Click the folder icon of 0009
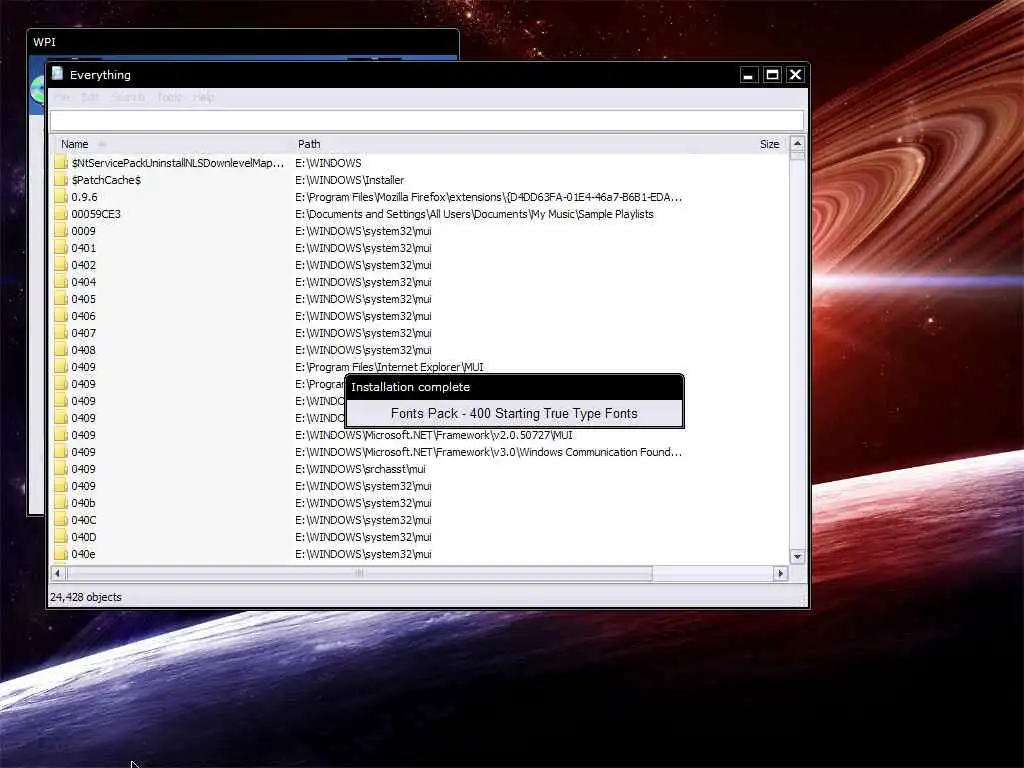The image size is (1024, 768). pyautogui.click(x=61, y=231)
